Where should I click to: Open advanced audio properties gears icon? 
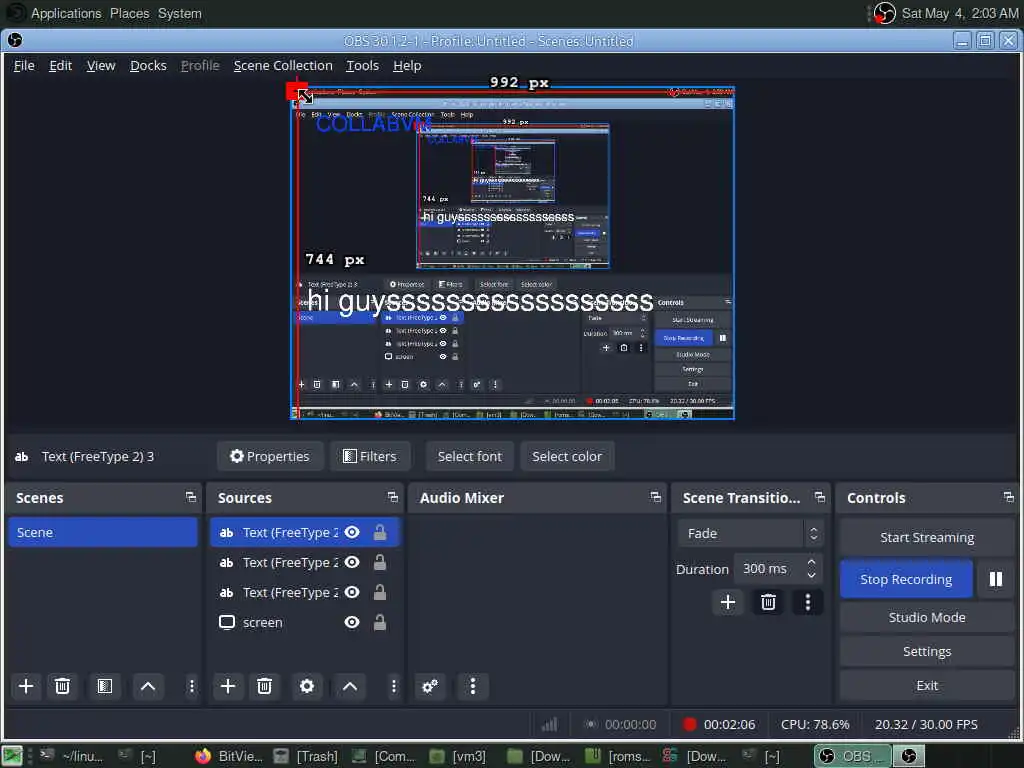click(x=430, y=686)
